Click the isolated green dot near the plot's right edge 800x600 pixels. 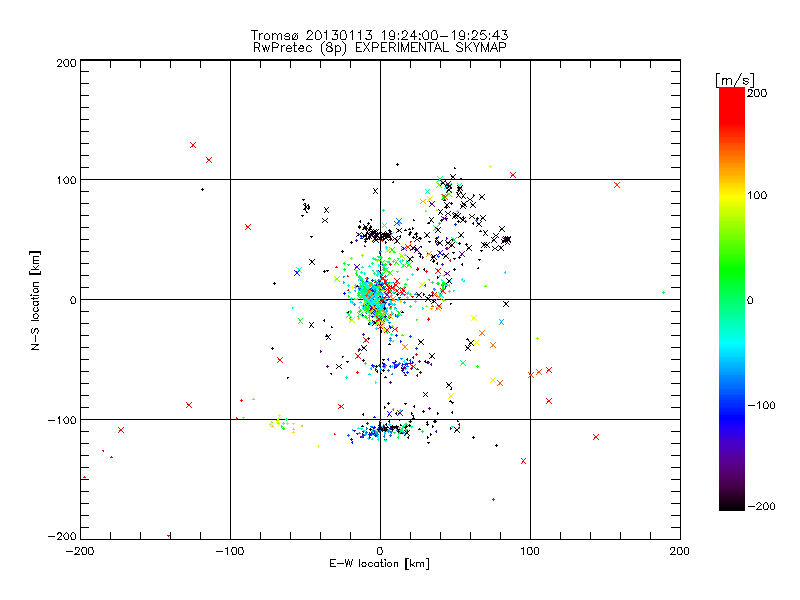tap(663, 292)
